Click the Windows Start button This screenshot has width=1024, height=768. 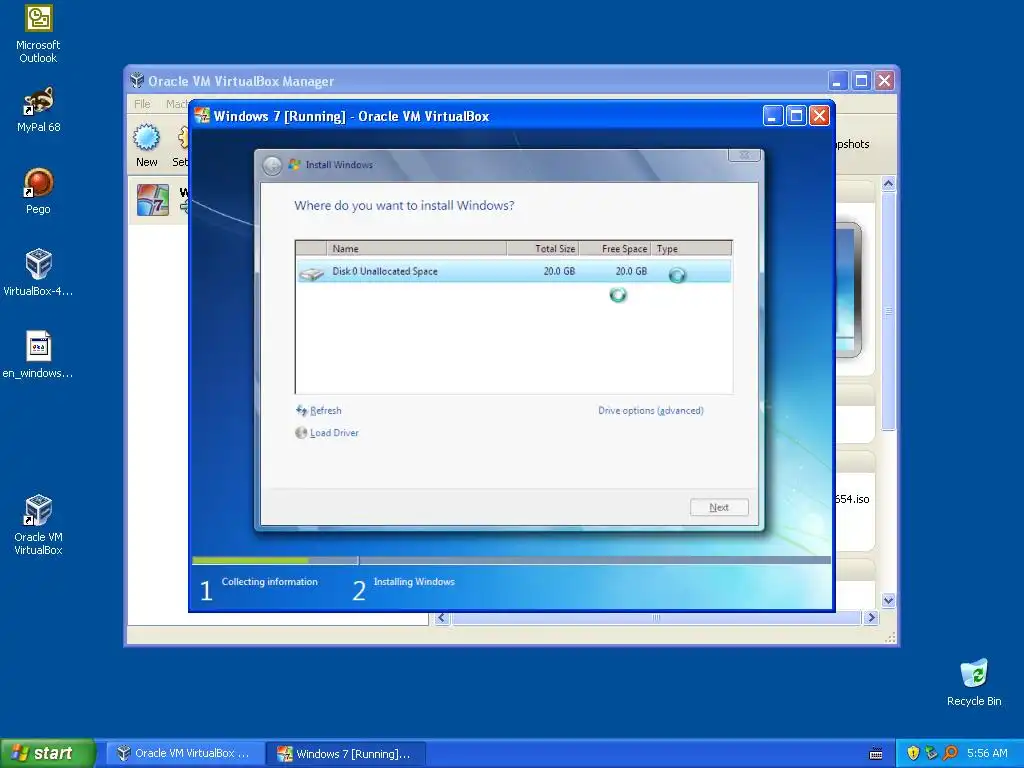tap(48, 753)
